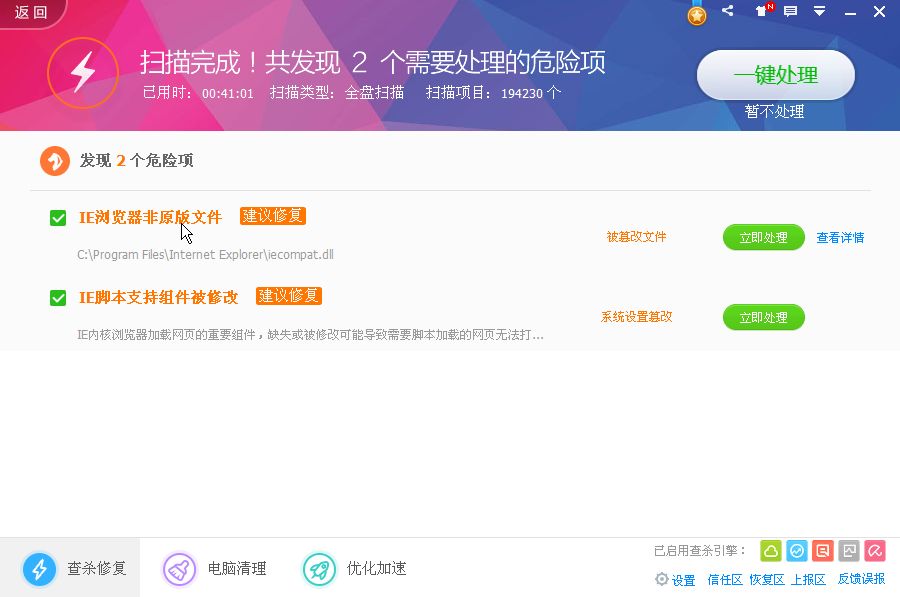The height and width of the screenshot is (597, 900).
Task: Open feedback via the message bubble icon
Action: click(790, 12)
